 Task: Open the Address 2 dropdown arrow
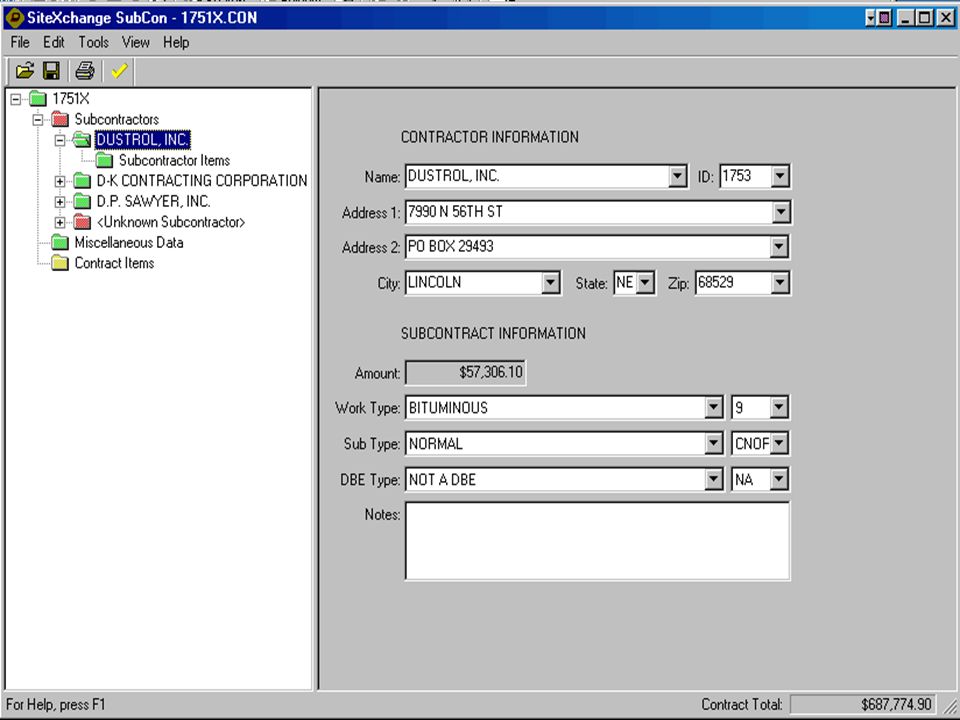[x=779, y=247]
